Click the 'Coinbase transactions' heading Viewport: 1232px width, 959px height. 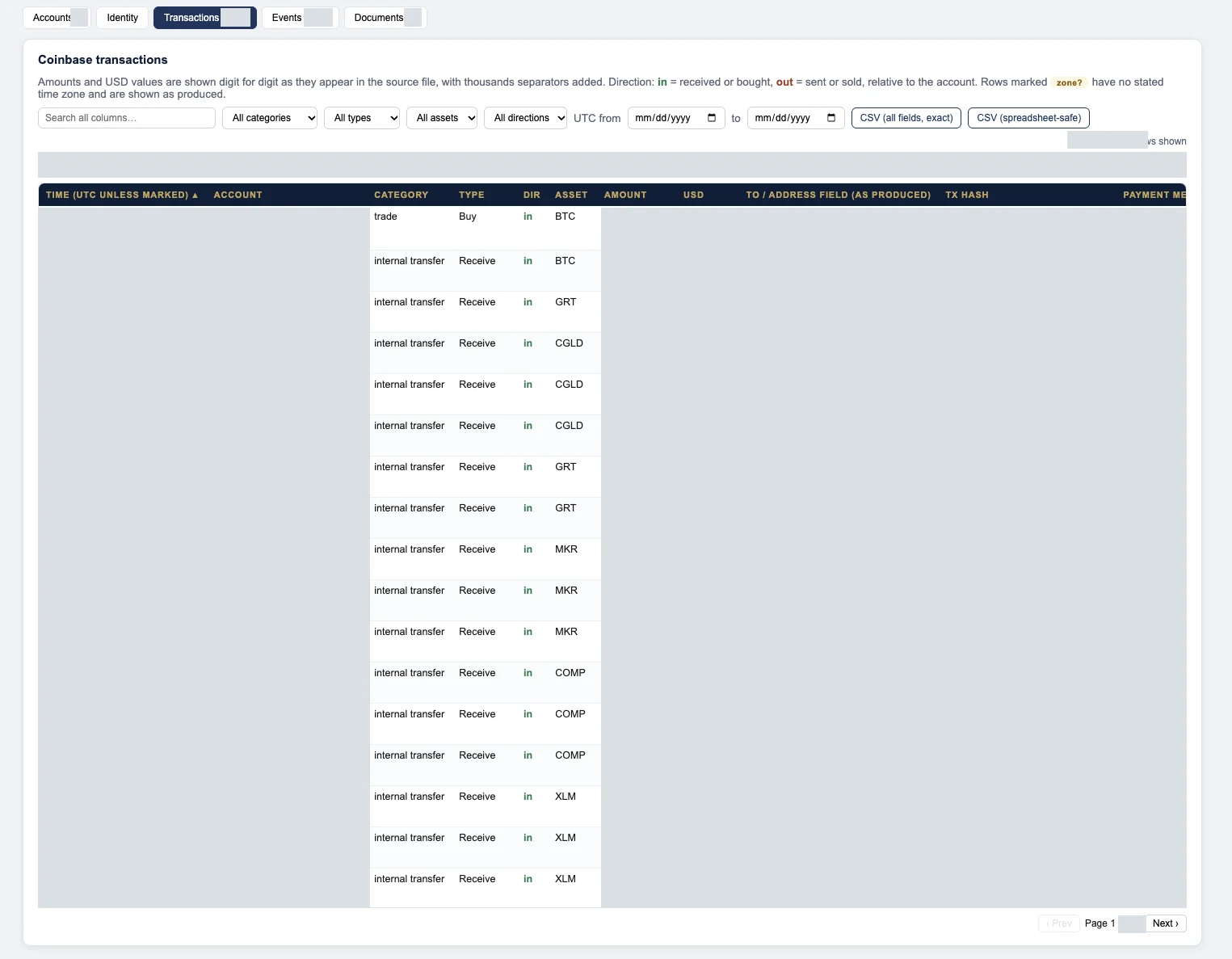tap(103, 60)
